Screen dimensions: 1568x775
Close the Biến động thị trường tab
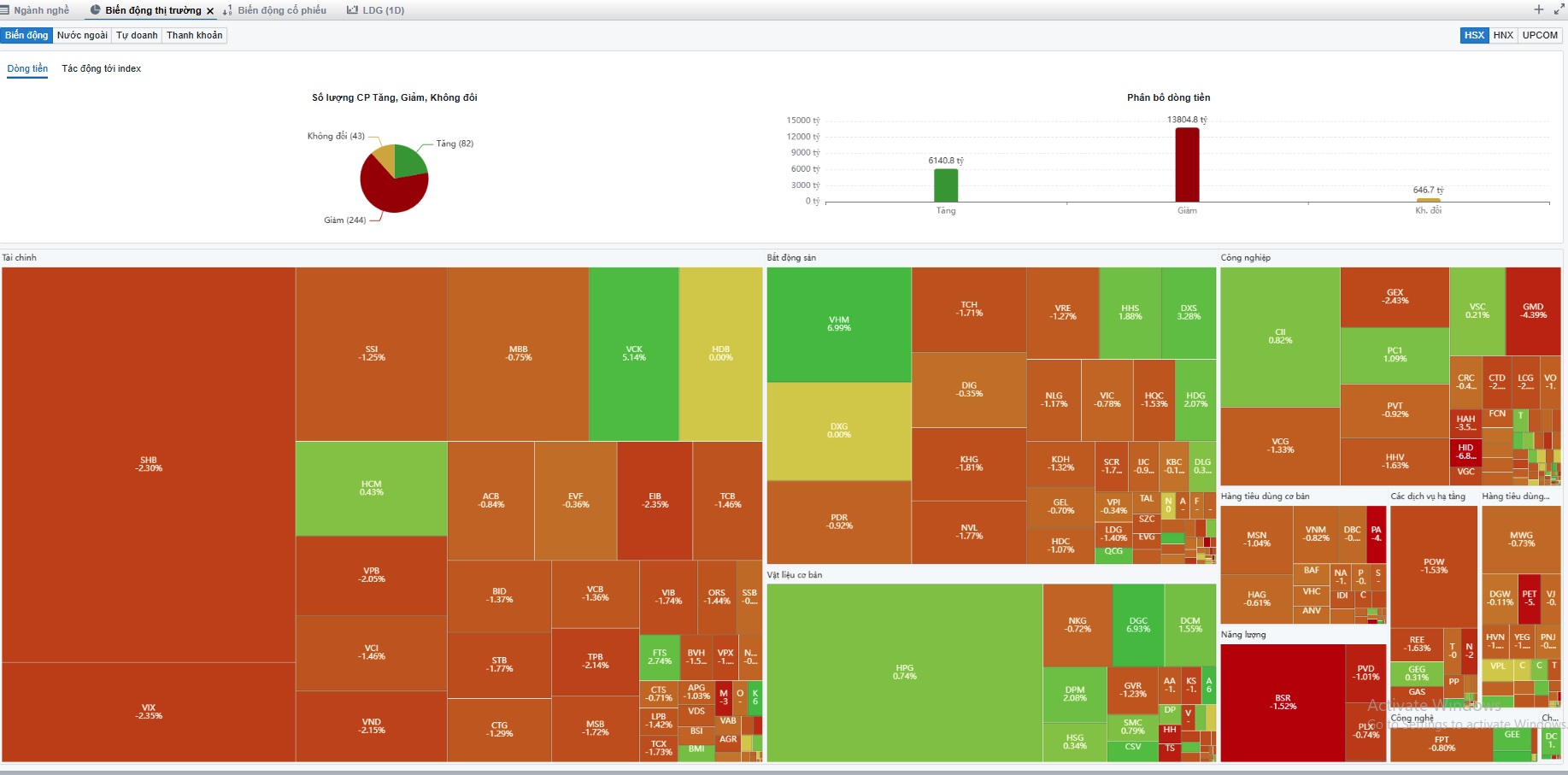click(210, 11)
